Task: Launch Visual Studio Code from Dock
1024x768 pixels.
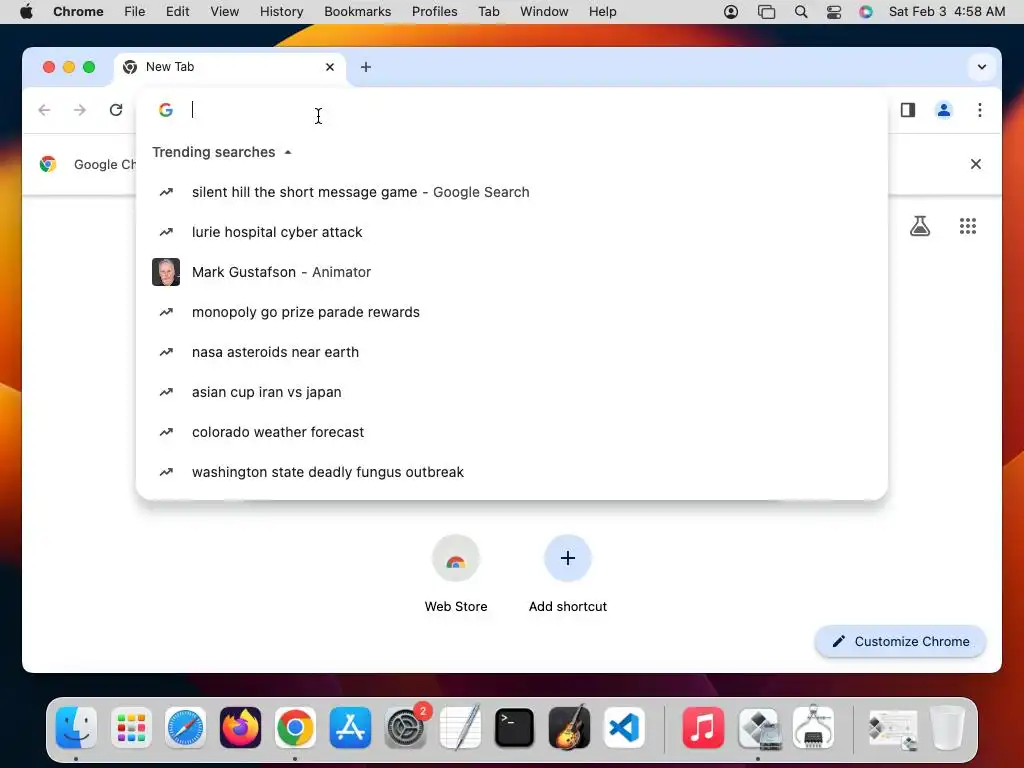Action: (624, 727)
